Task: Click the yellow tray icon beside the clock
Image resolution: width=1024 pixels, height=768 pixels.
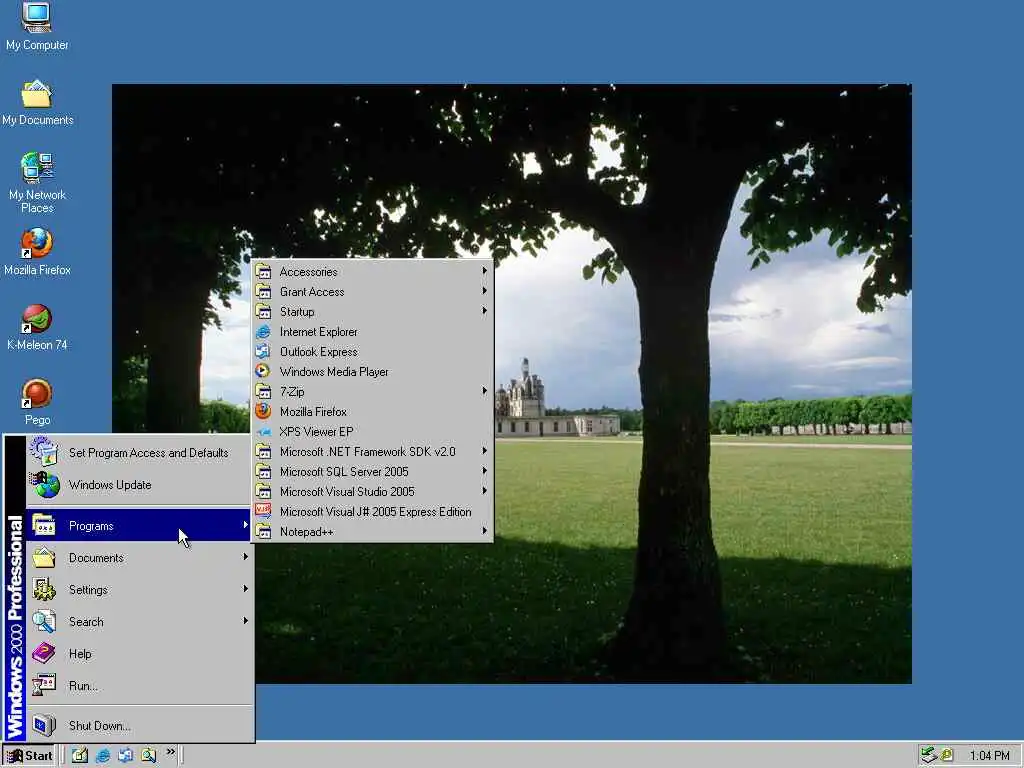Action: click(946, 756)
